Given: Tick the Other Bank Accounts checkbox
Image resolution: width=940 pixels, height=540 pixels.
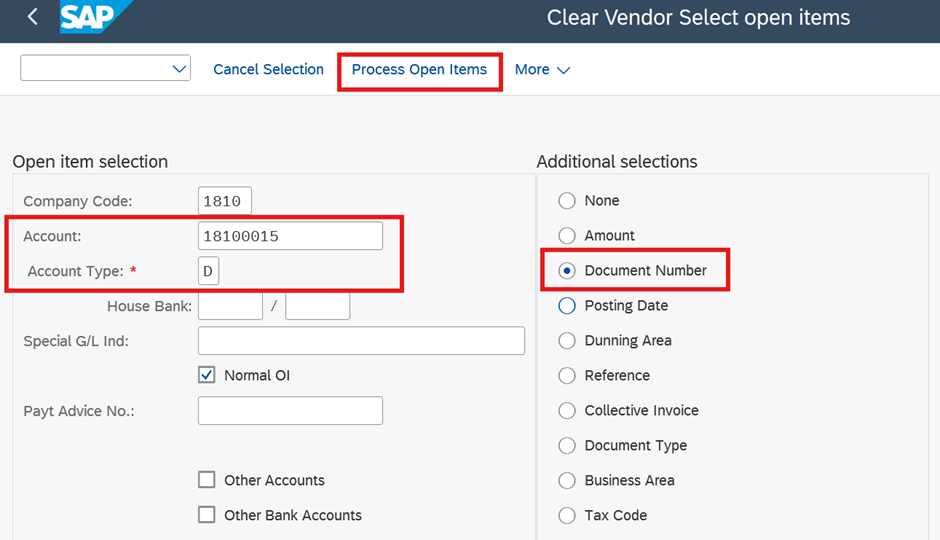Looking at the screenshot, I should point(207,515).
